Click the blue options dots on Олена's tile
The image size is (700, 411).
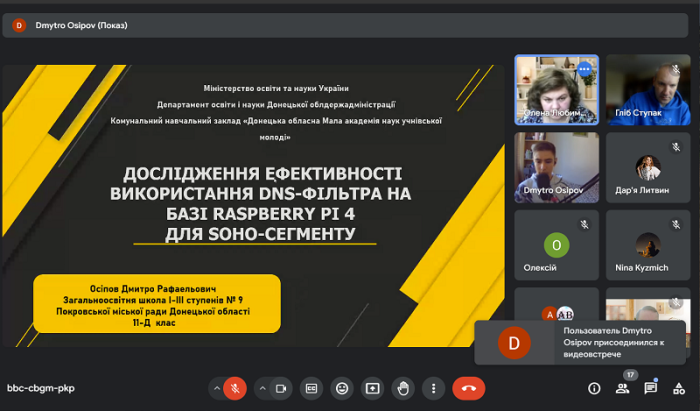pyautogui.click(x=585, y=69)
